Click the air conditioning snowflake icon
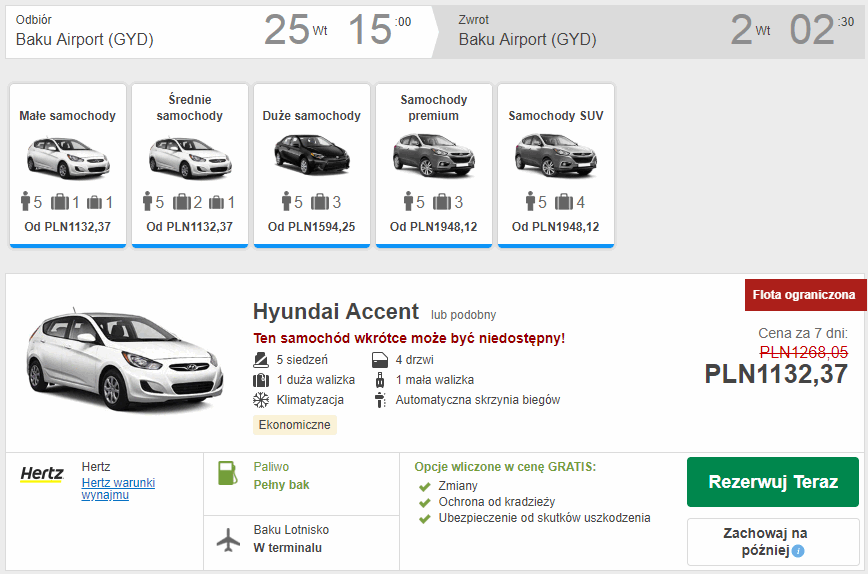This screenshot has height=574, width=868. (x=261, y=400)
